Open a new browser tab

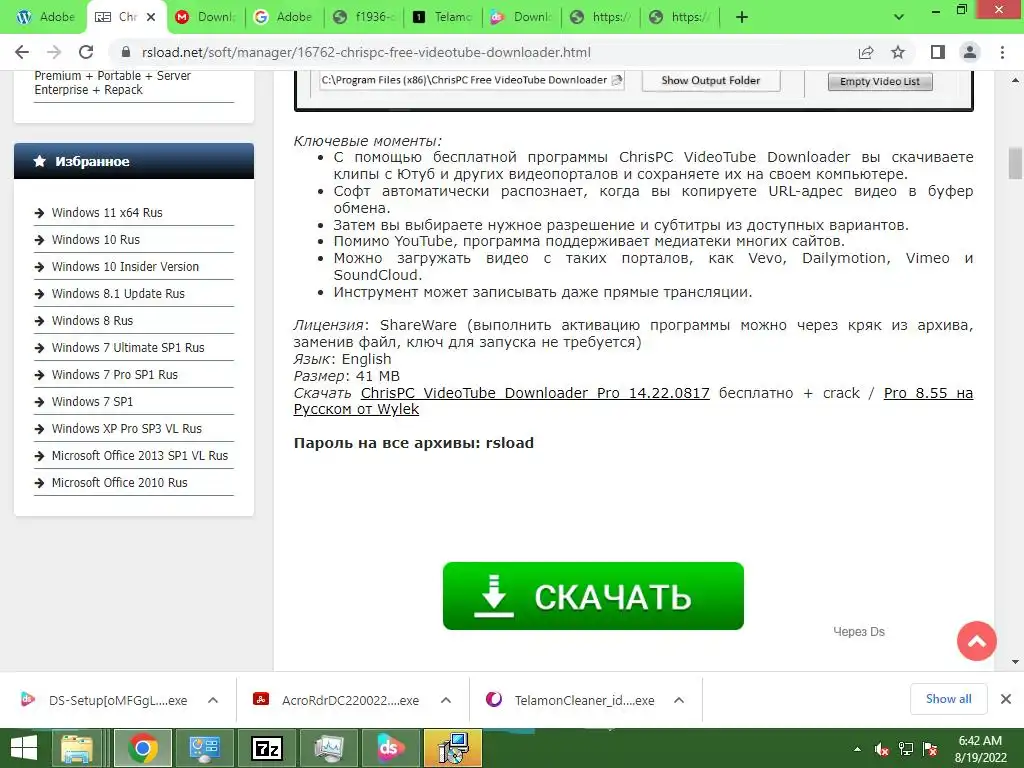click(742, 17)
